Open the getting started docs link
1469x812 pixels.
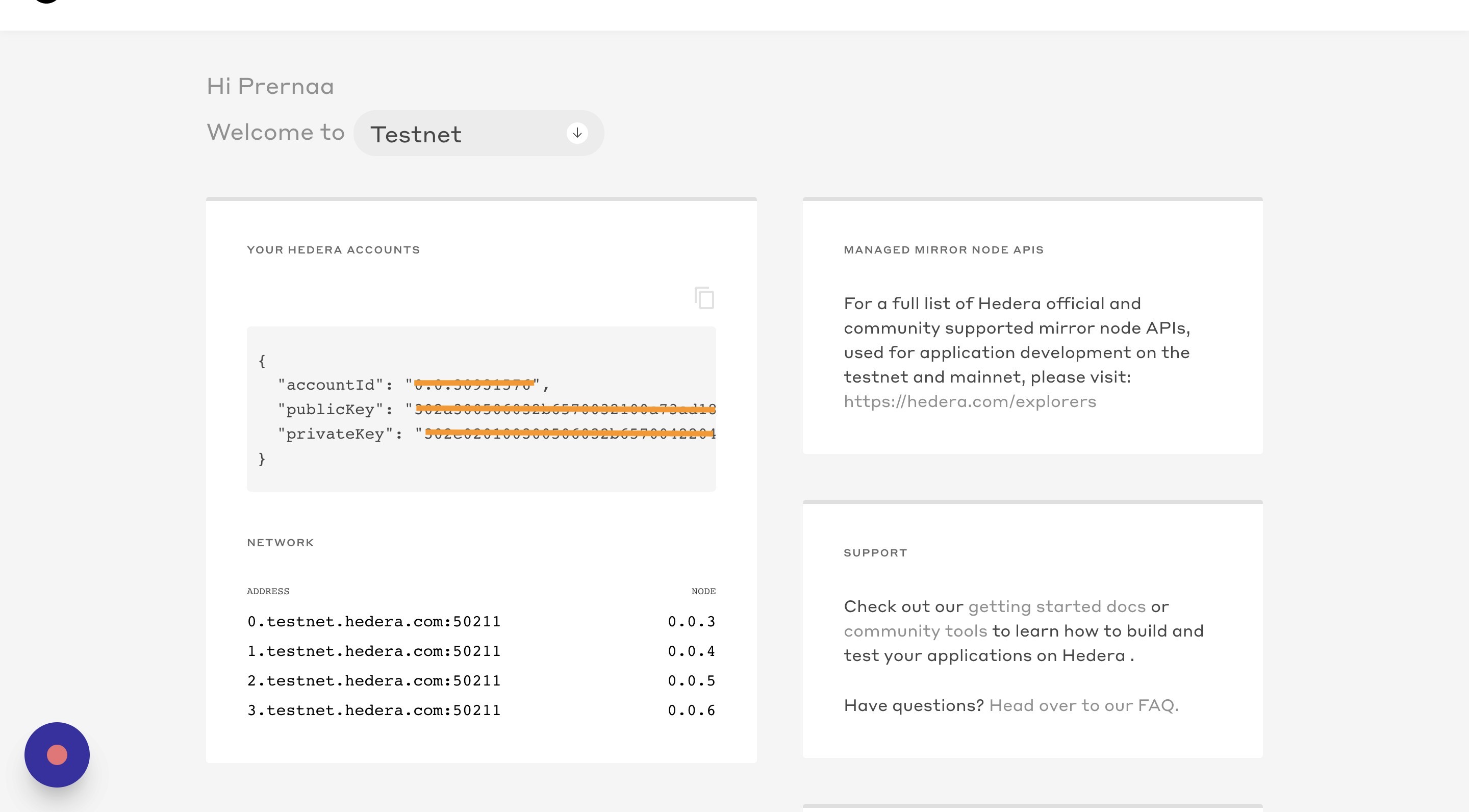click(x=1057, y=606)
